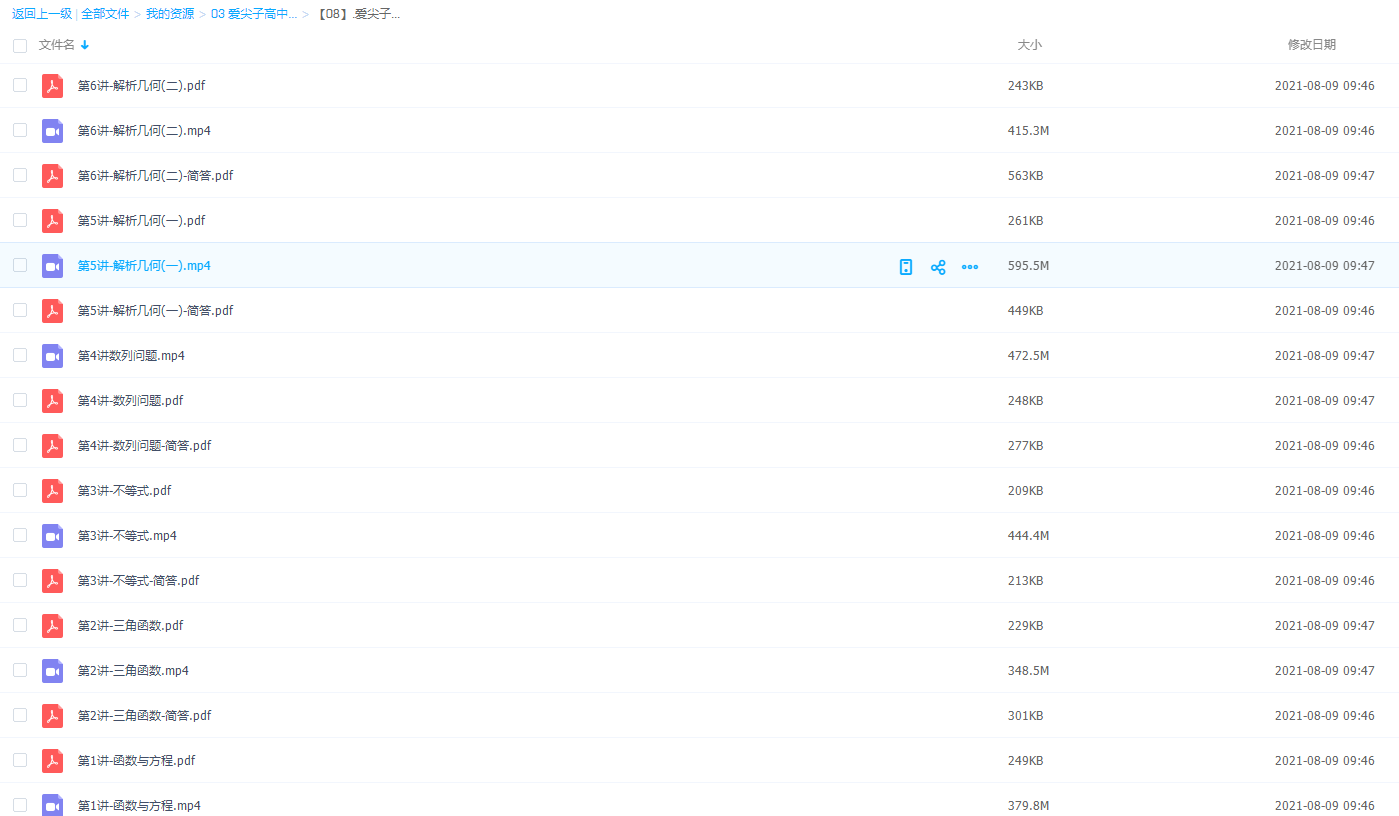Click the 文件名 sort arrow
Image resolution: width=1399 pixels, height=816 pixels.
(x=85, y=45)
